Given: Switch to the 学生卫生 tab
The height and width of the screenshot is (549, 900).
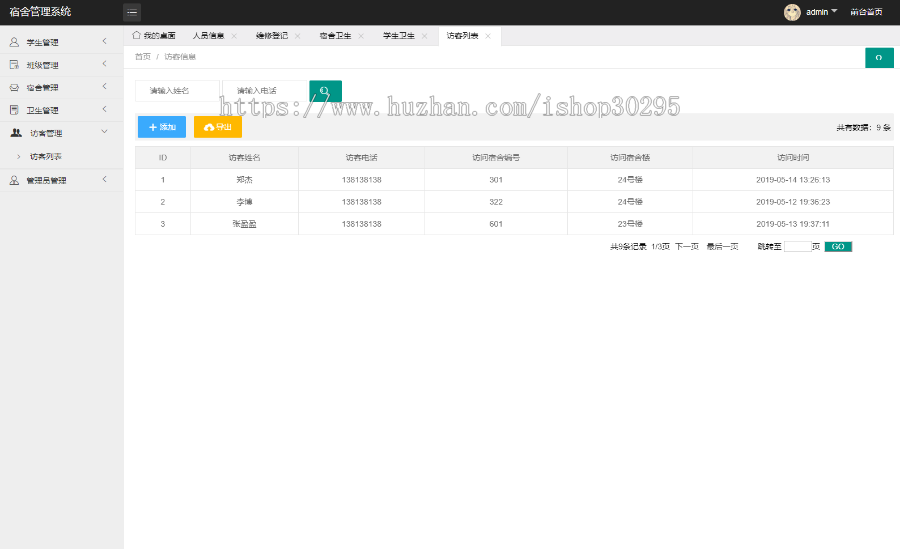Looking at the screenshot, I should pos(399,36).
